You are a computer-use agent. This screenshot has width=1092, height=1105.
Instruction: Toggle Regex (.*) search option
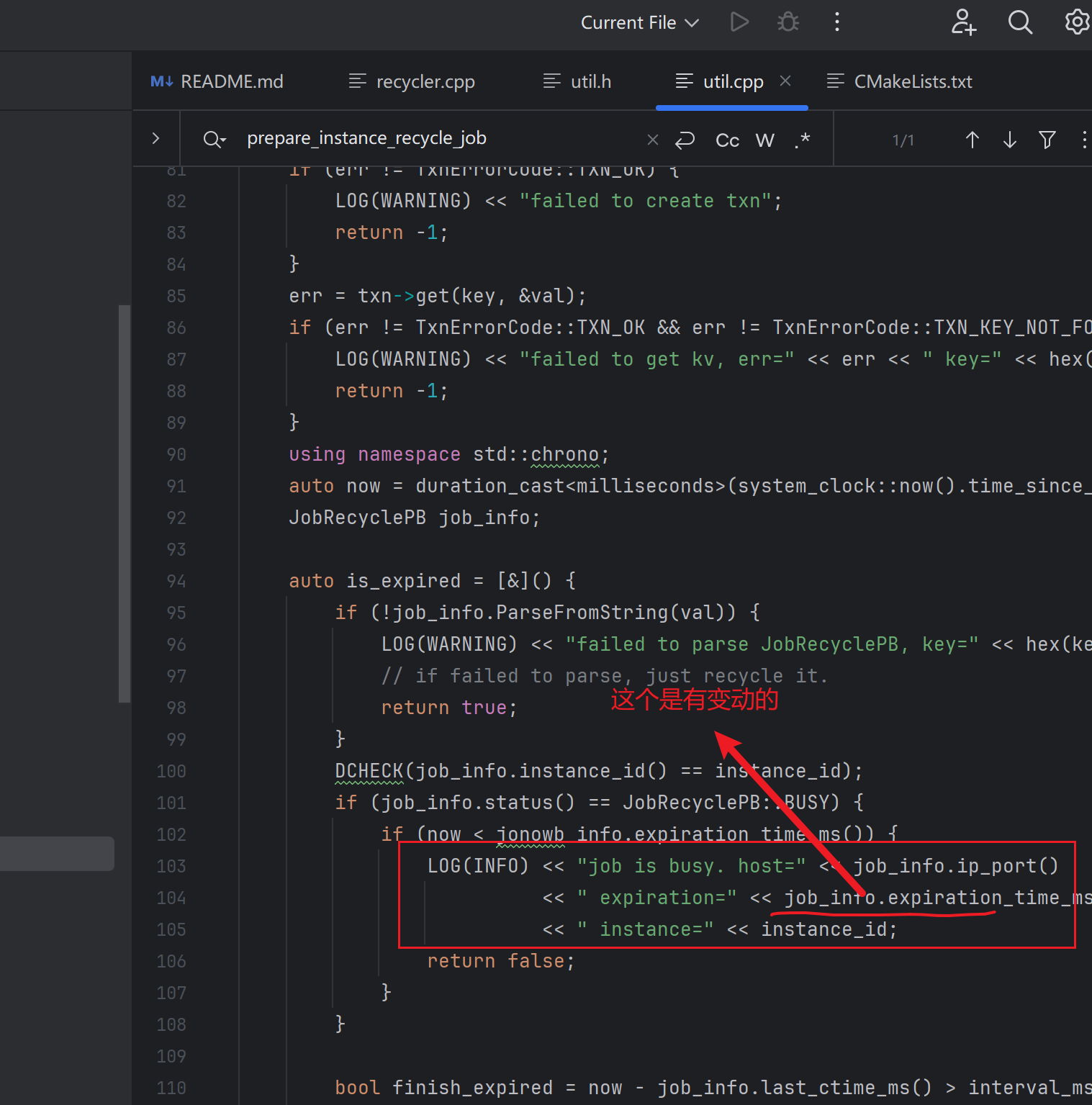(803, 140)
